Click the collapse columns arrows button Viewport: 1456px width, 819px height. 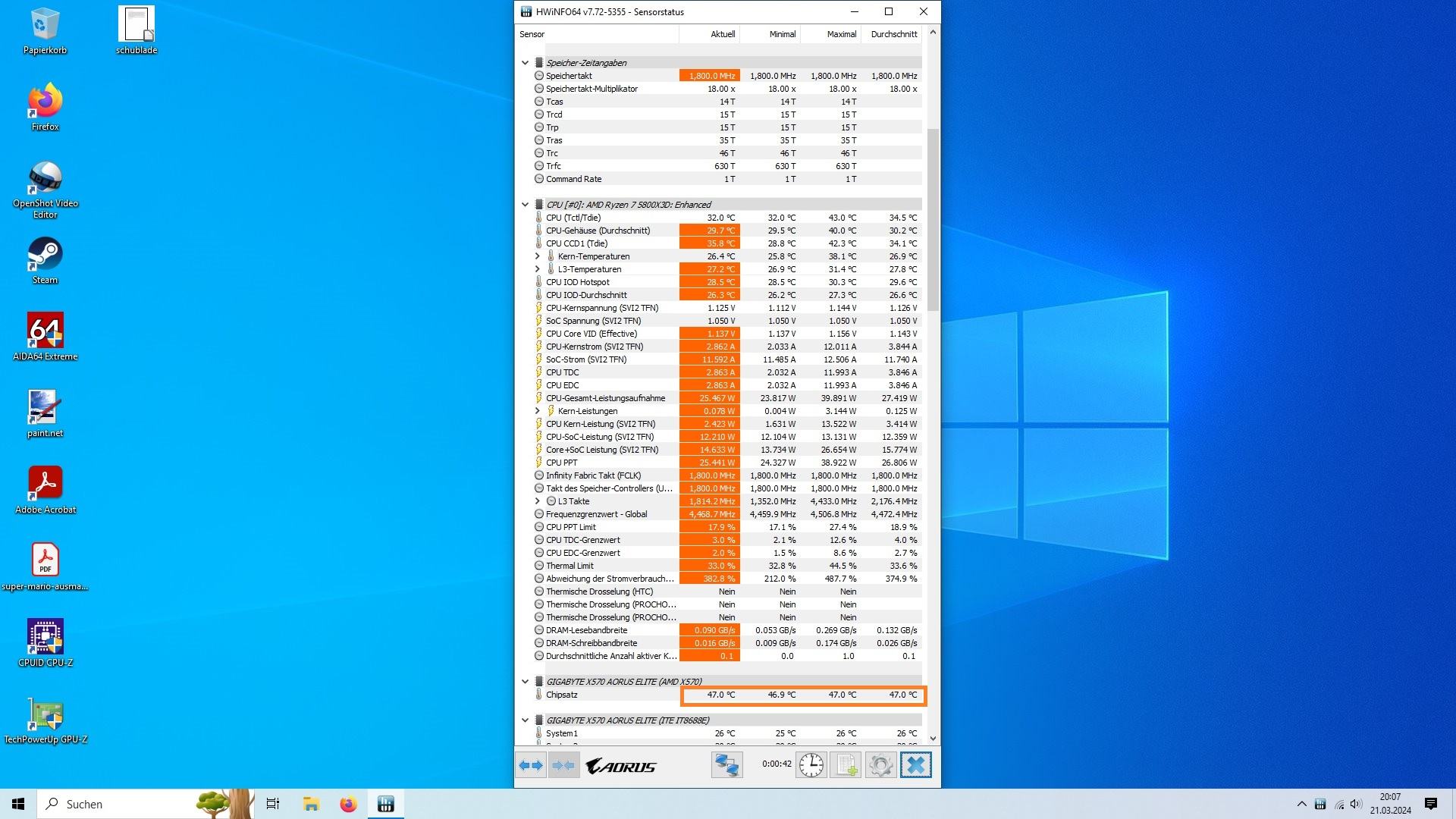pyautogui.click(x=563, y=765)
